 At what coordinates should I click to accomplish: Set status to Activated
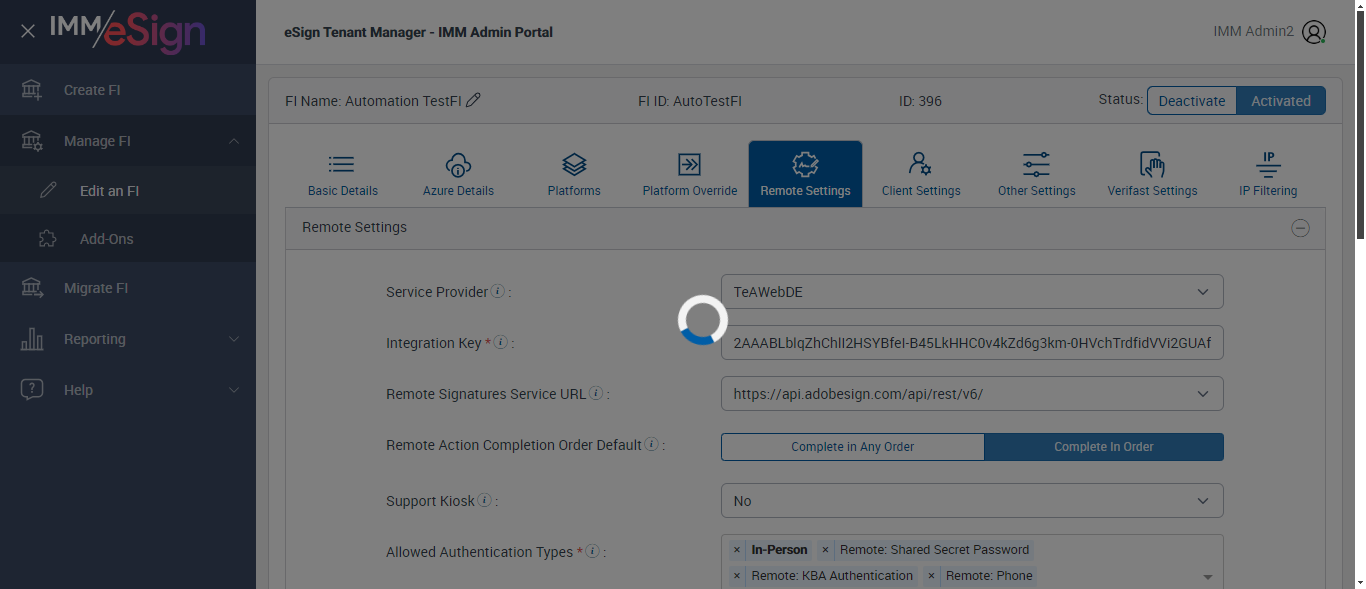coord(1281,101)
